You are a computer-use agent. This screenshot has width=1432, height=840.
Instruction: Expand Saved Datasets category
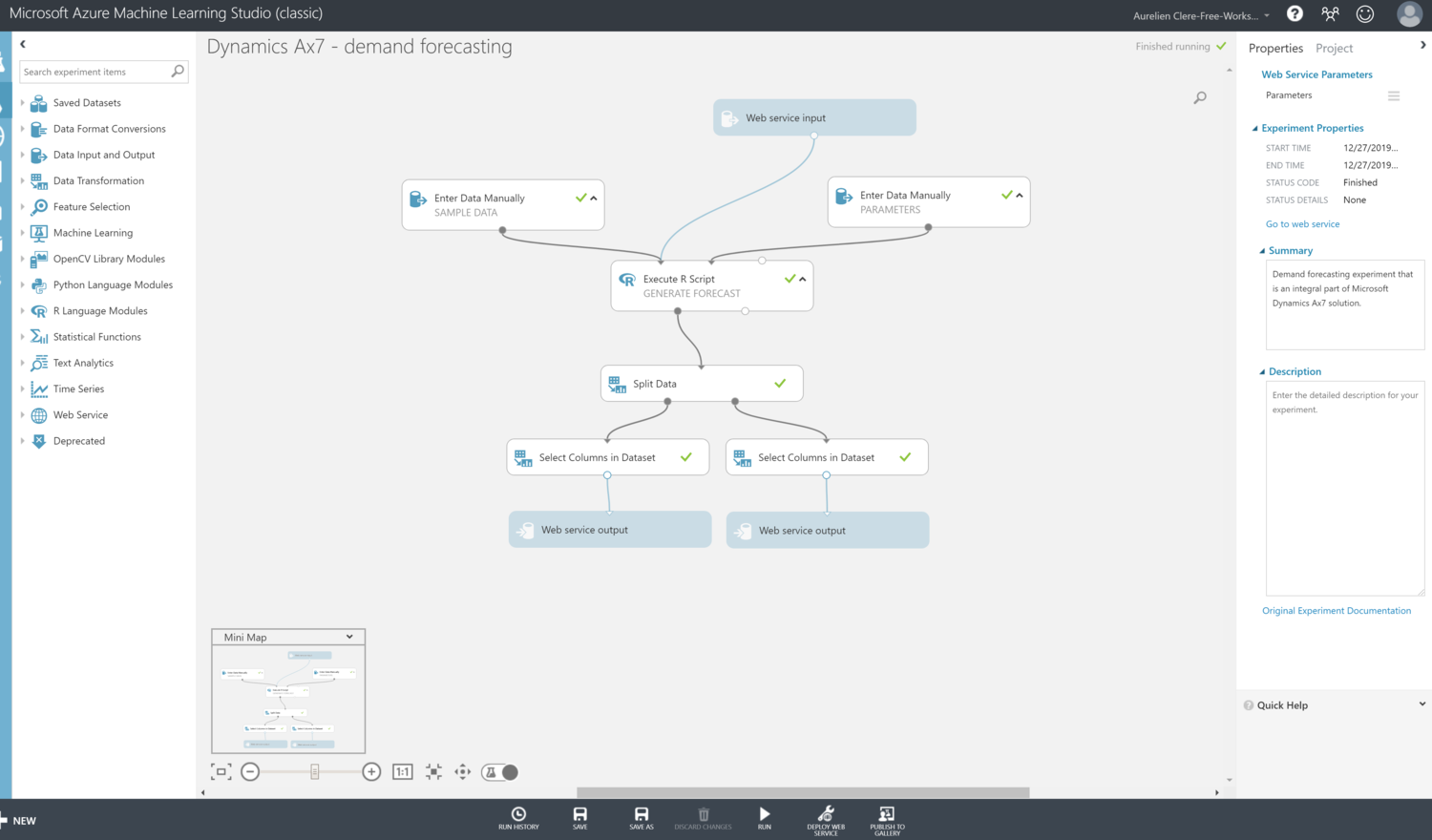(22, 102)
